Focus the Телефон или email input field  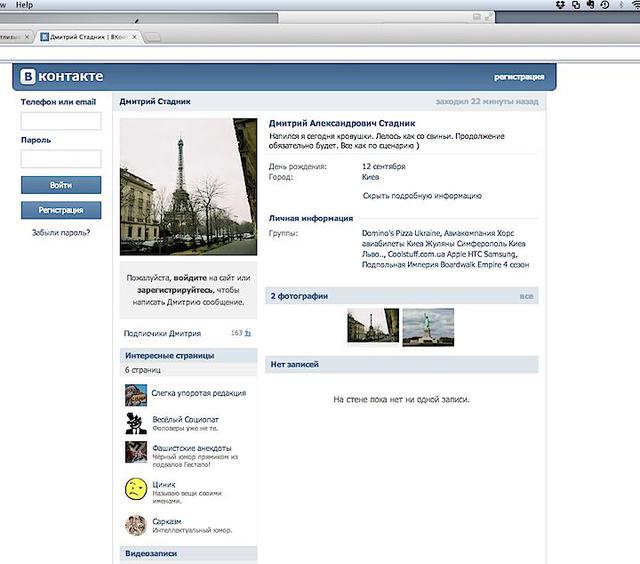point(61,121)
